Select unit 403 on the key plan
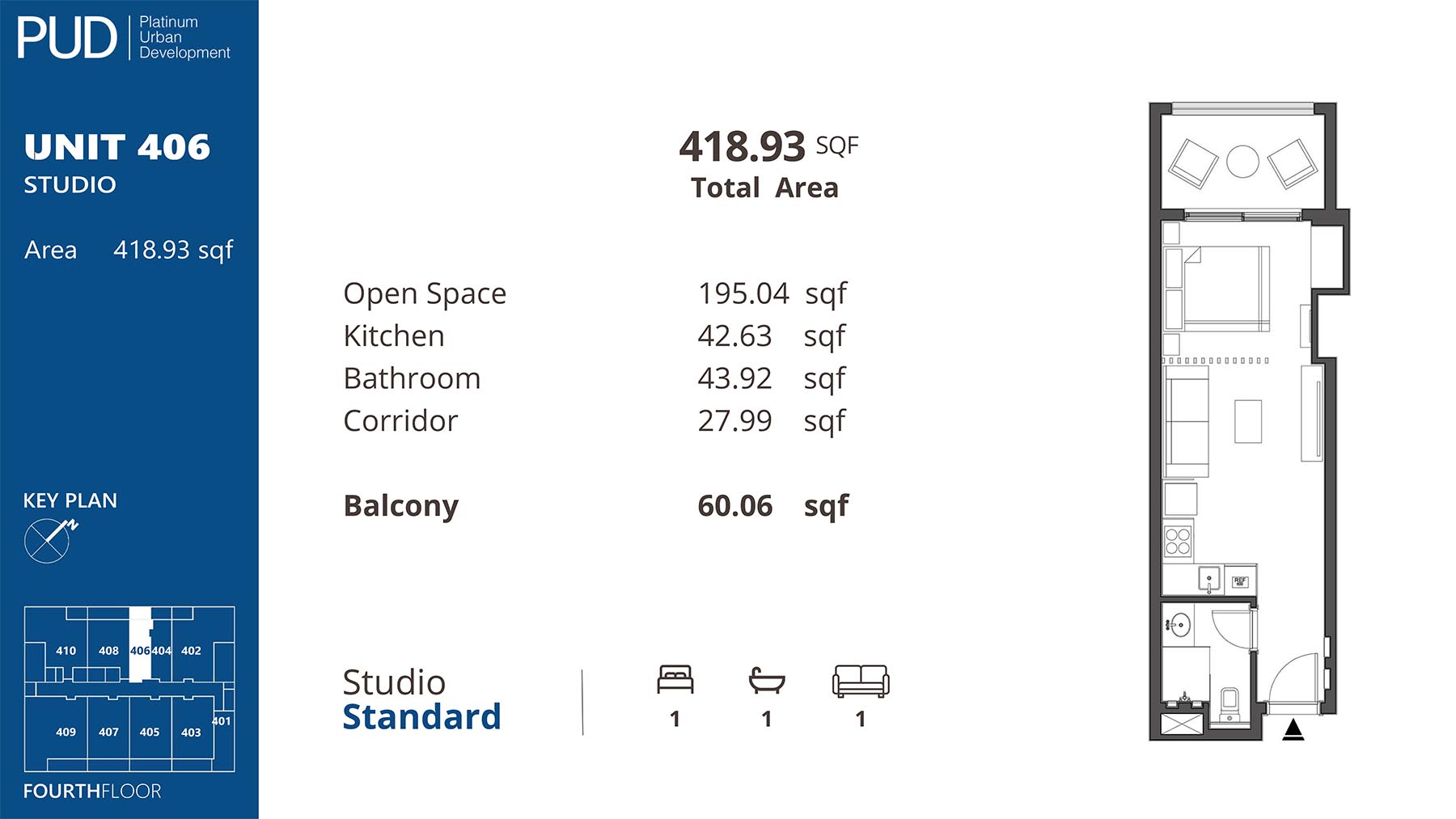The image size is (1456, 819). click(191, 732)
